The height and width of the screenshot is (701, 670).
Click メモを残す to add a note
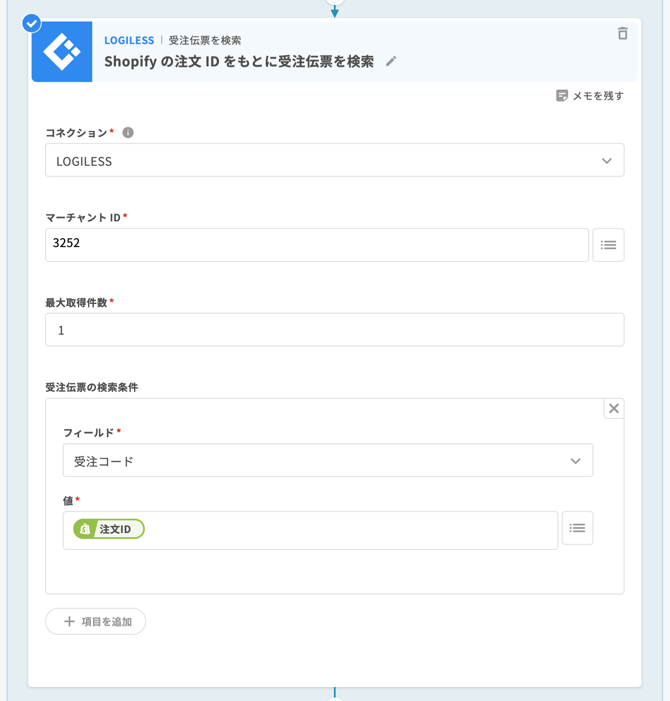coord(590,96)
